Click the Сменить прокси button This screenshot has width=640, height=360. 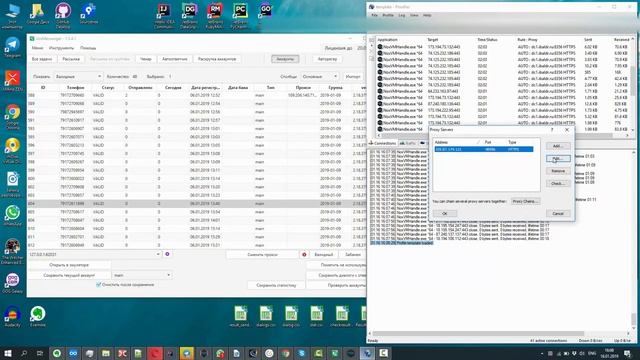[x=262, y=254]
